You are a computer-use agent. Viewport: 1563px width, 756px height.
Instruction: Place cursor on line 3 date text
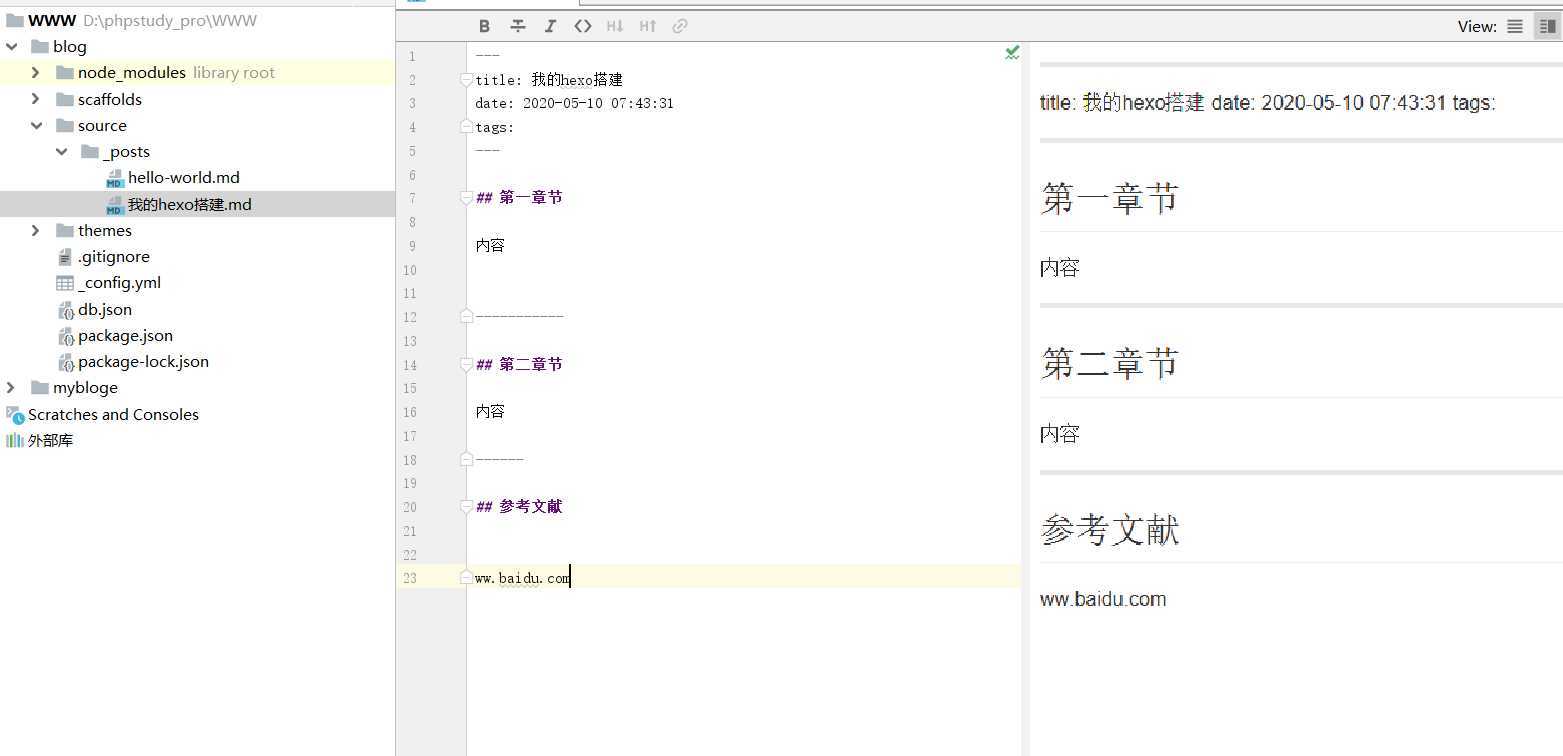pyautogui.click(x=574, y=103)
